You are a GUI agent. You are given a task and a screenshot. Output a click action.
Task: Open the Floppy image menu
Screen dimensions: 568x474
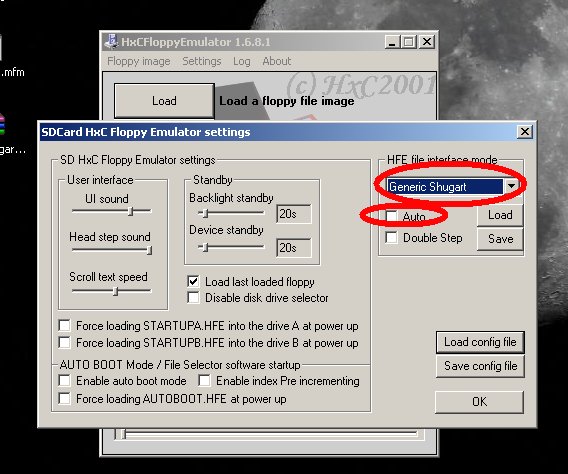(139, 61)
